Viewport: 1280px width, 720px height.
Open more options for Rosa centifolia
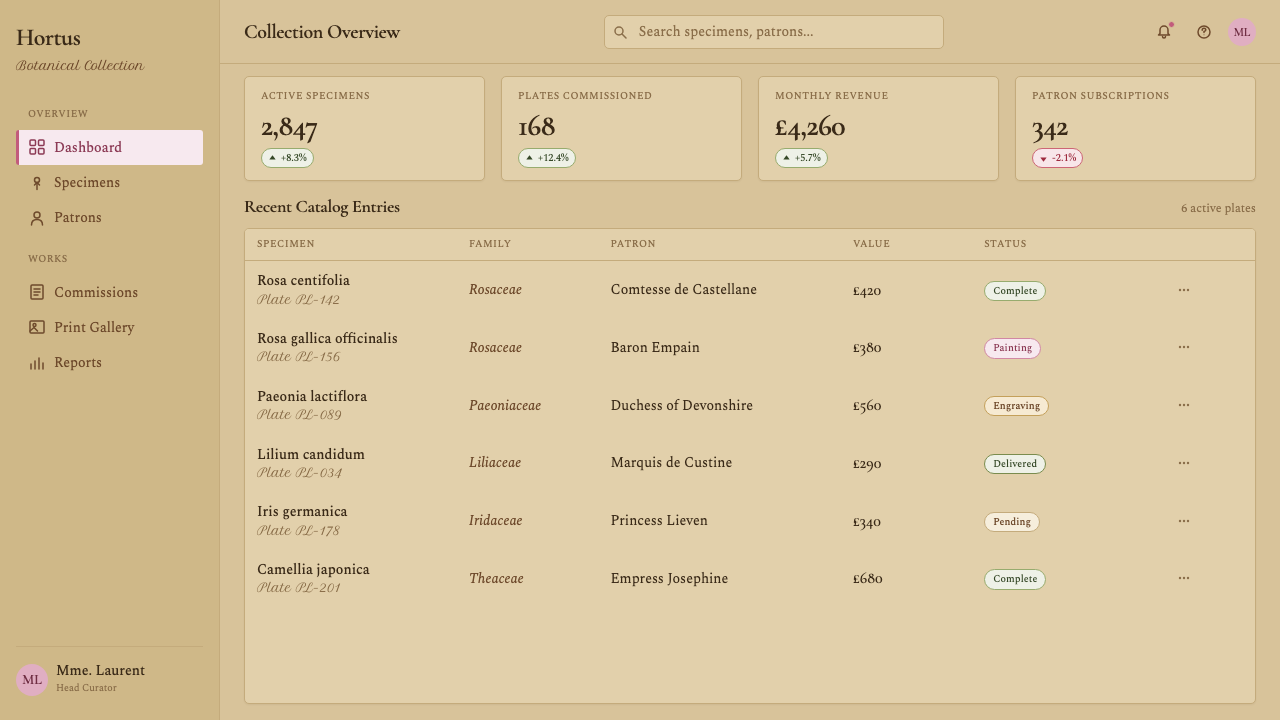tap(1184, 290)
